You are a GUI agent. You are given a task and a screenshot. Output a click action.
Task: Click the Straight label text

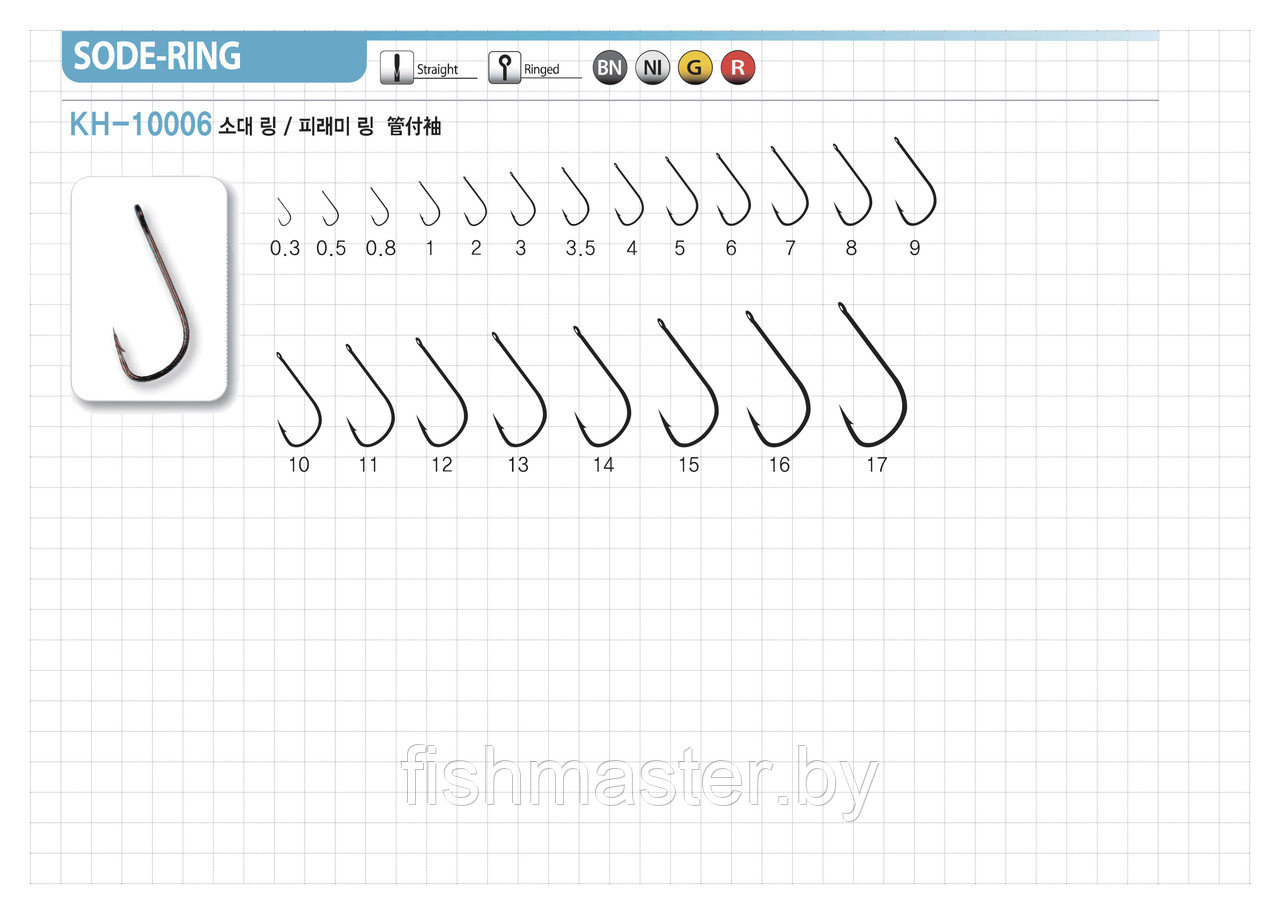pos(437,70)
